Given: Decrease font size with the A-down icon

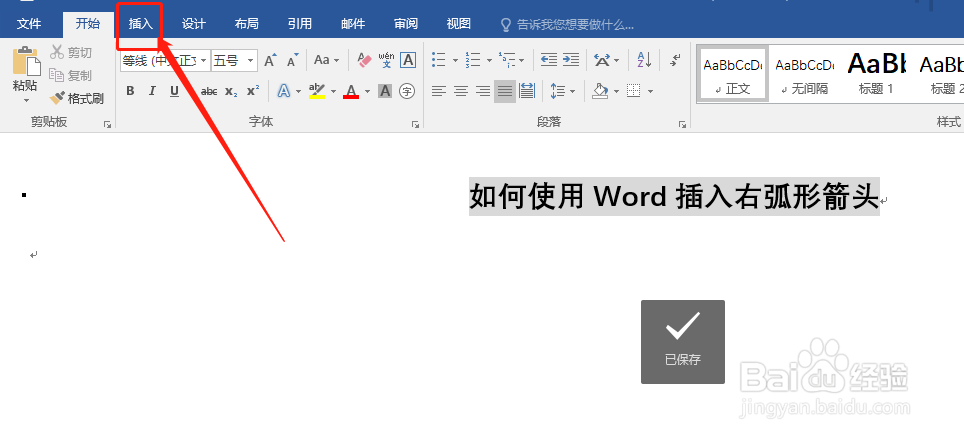Looking at the screenshot, I should (293, 60).
